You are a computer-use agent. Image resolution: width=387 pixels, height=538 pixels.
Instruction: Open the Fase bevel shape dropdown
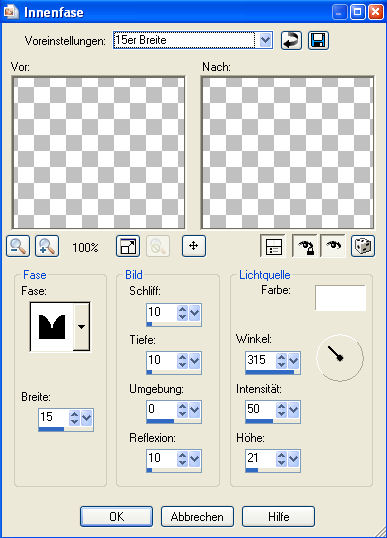[81, 327]
